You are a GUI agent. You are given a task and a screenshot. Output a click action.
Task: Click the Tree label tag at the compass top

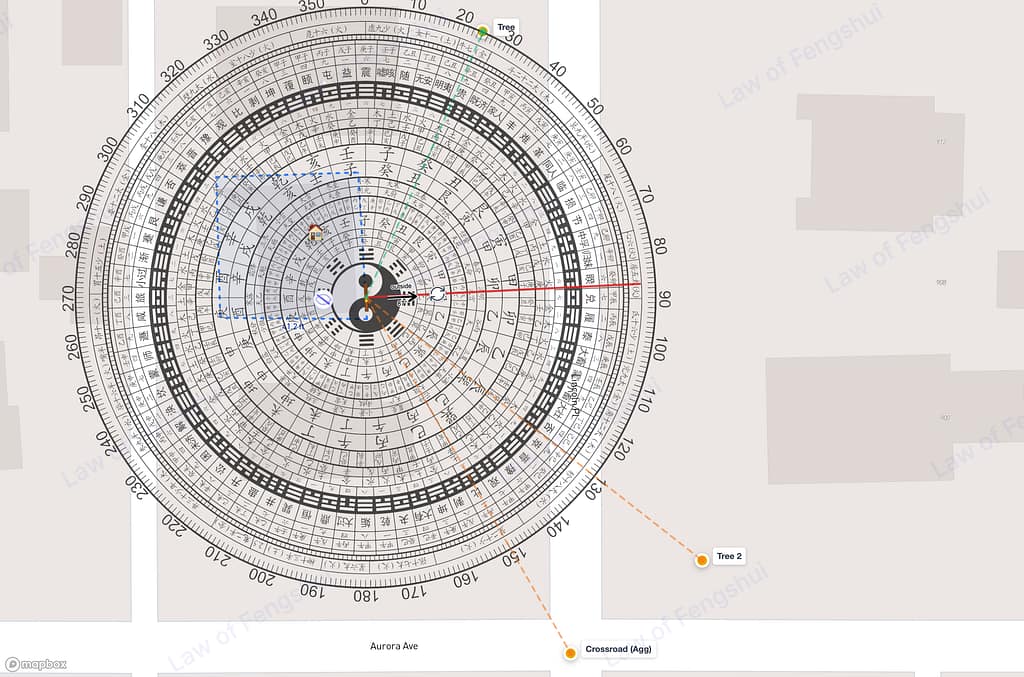(507, 26)
